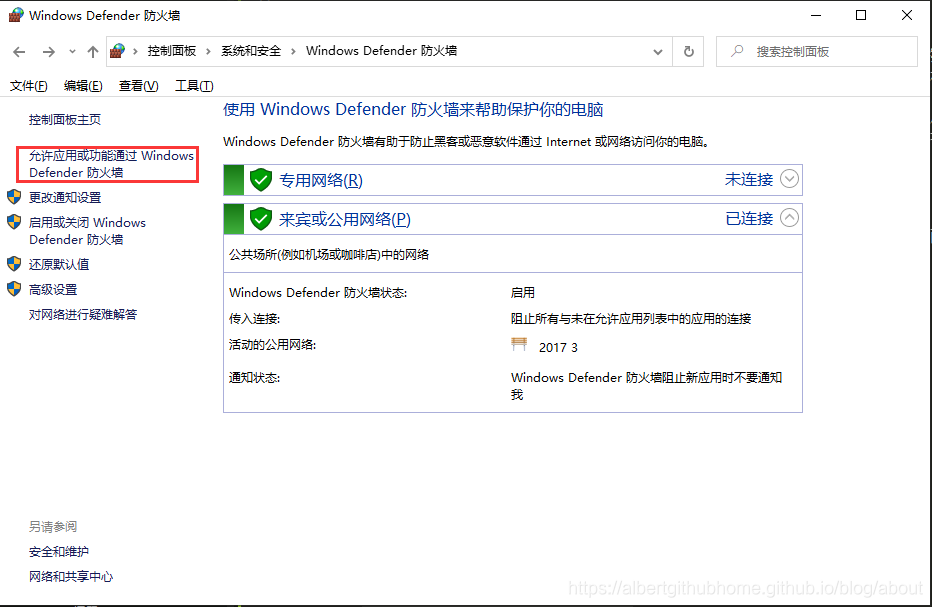
Task: Click title bar firewall app icon
Action: click(x=16, y=15)
